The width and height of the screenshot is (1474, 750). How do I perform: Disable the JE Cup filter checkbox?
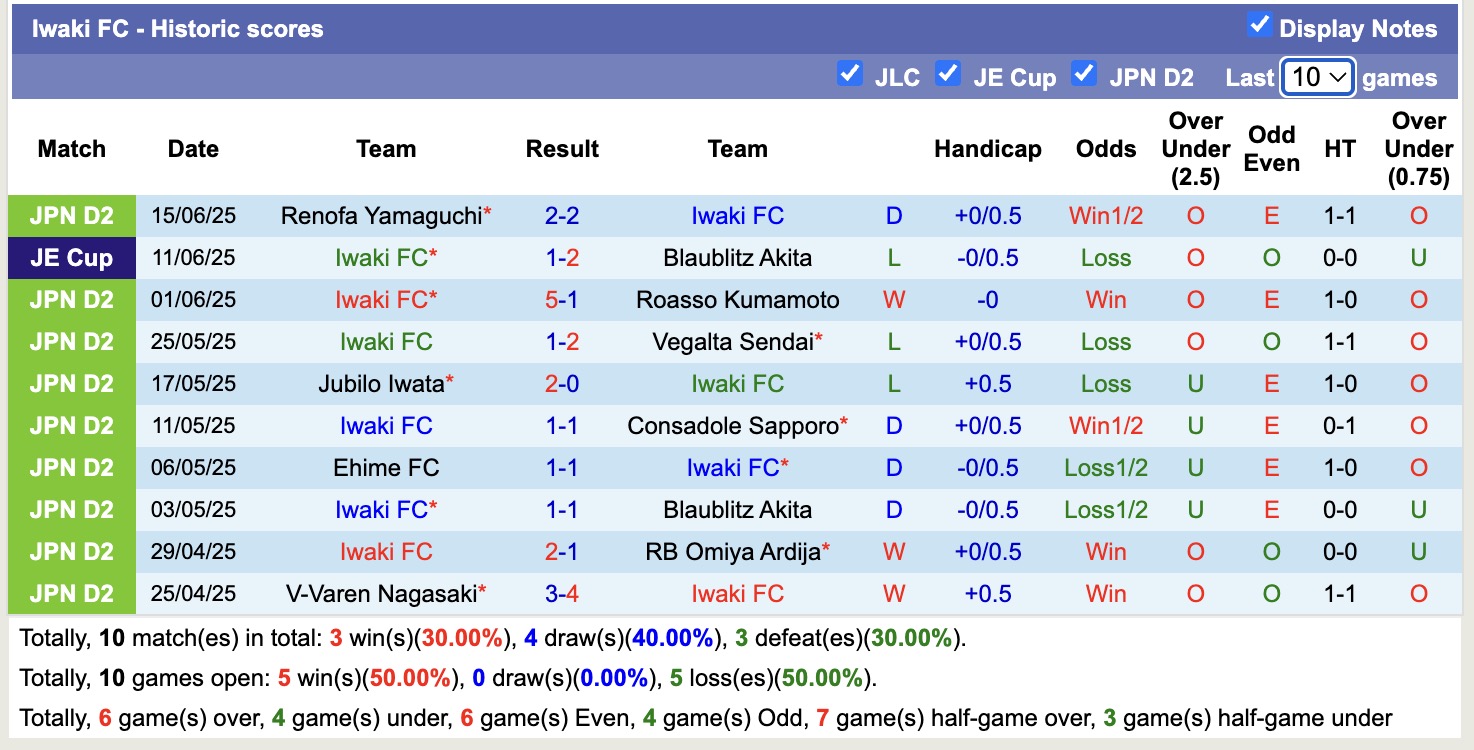click(948, 74)
